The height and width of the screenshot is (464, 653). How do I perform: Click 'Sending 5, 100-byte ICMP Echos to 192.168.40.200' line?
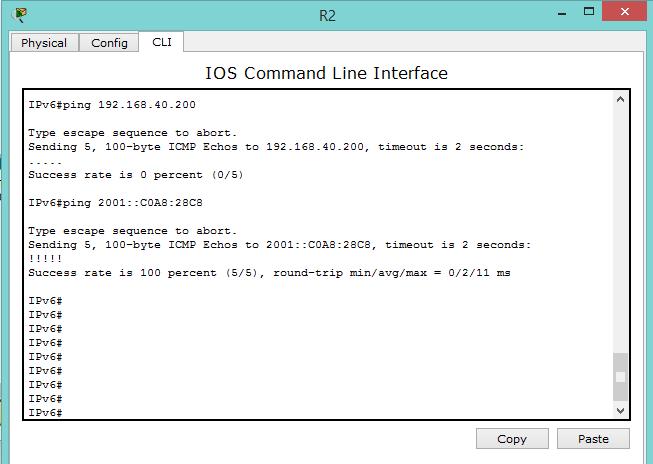pos(276,147)
